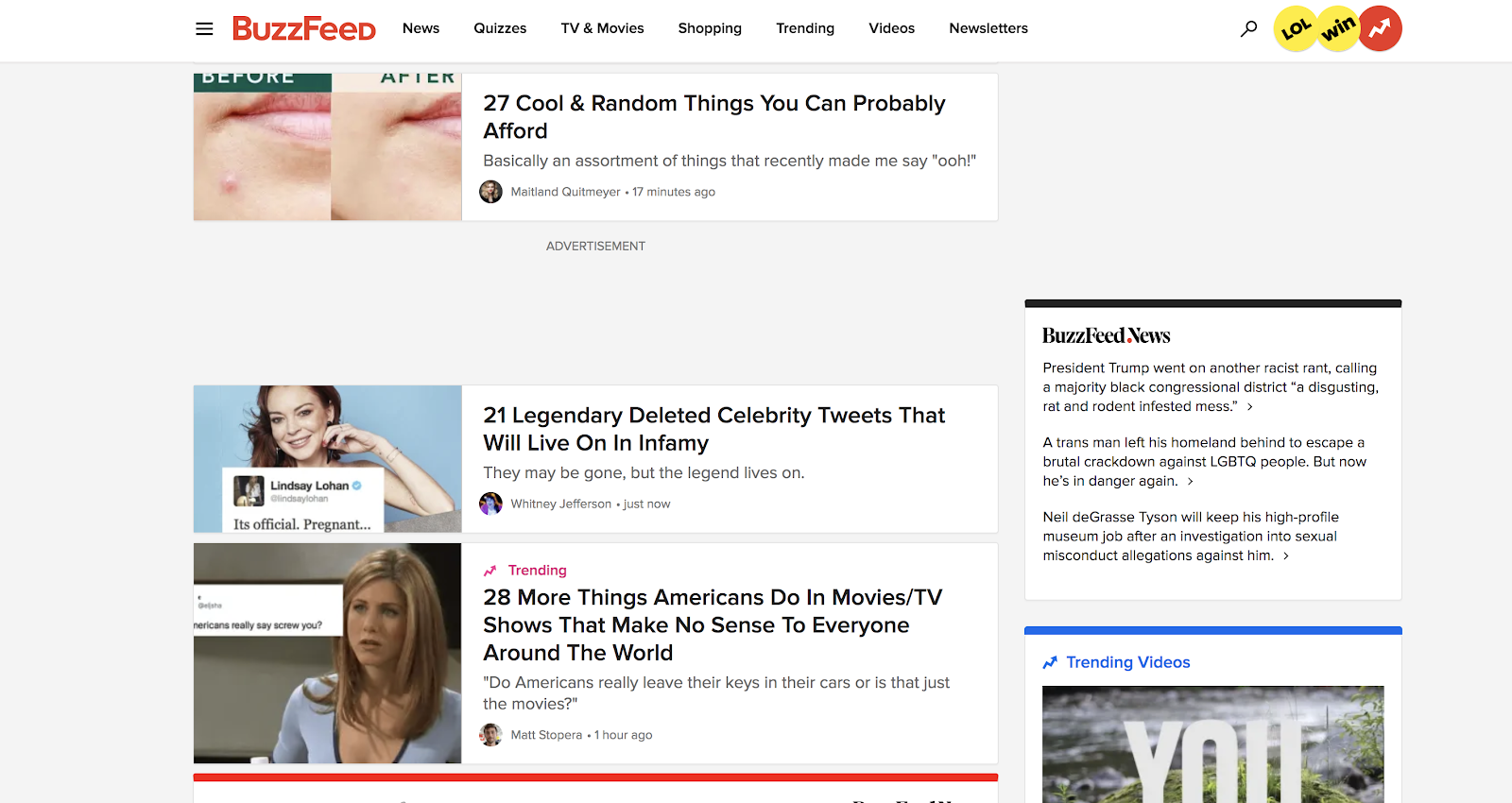Screen dimensions: 1512x803
Task: Click Whitney Jefferson's author avatar
Action: 491,504
